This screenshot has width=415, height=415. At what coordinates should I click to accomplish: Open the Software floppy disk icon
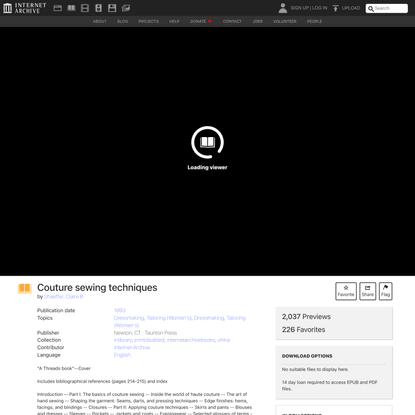112,8
